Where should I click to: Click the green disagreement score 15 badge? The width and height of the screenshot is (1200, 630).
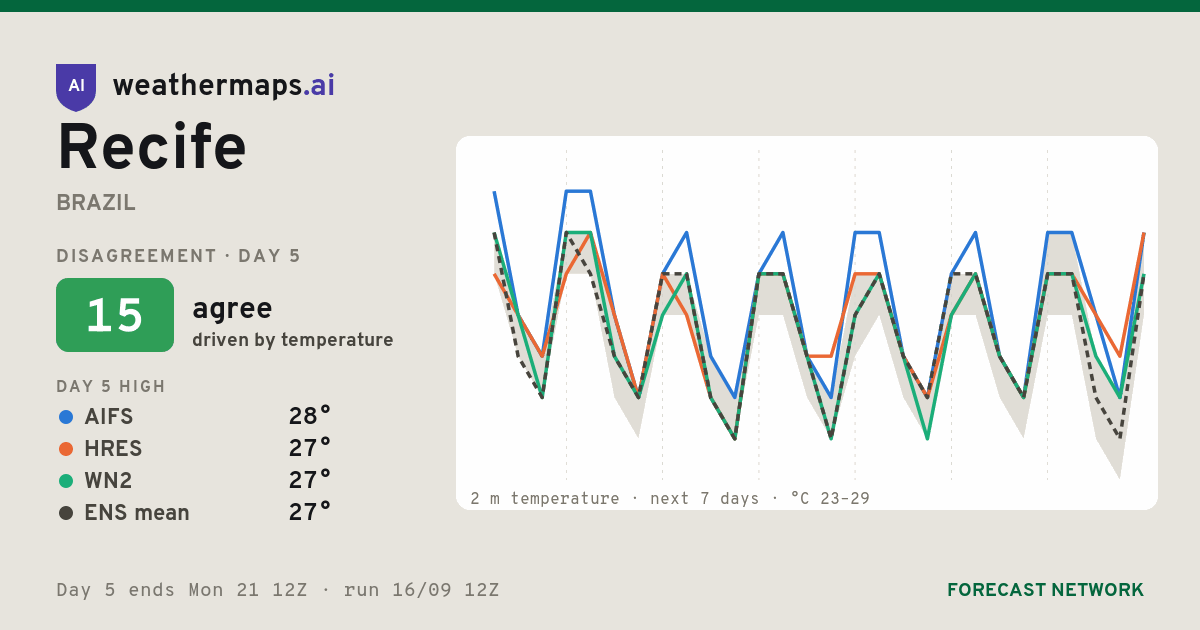tap(115, 315)
